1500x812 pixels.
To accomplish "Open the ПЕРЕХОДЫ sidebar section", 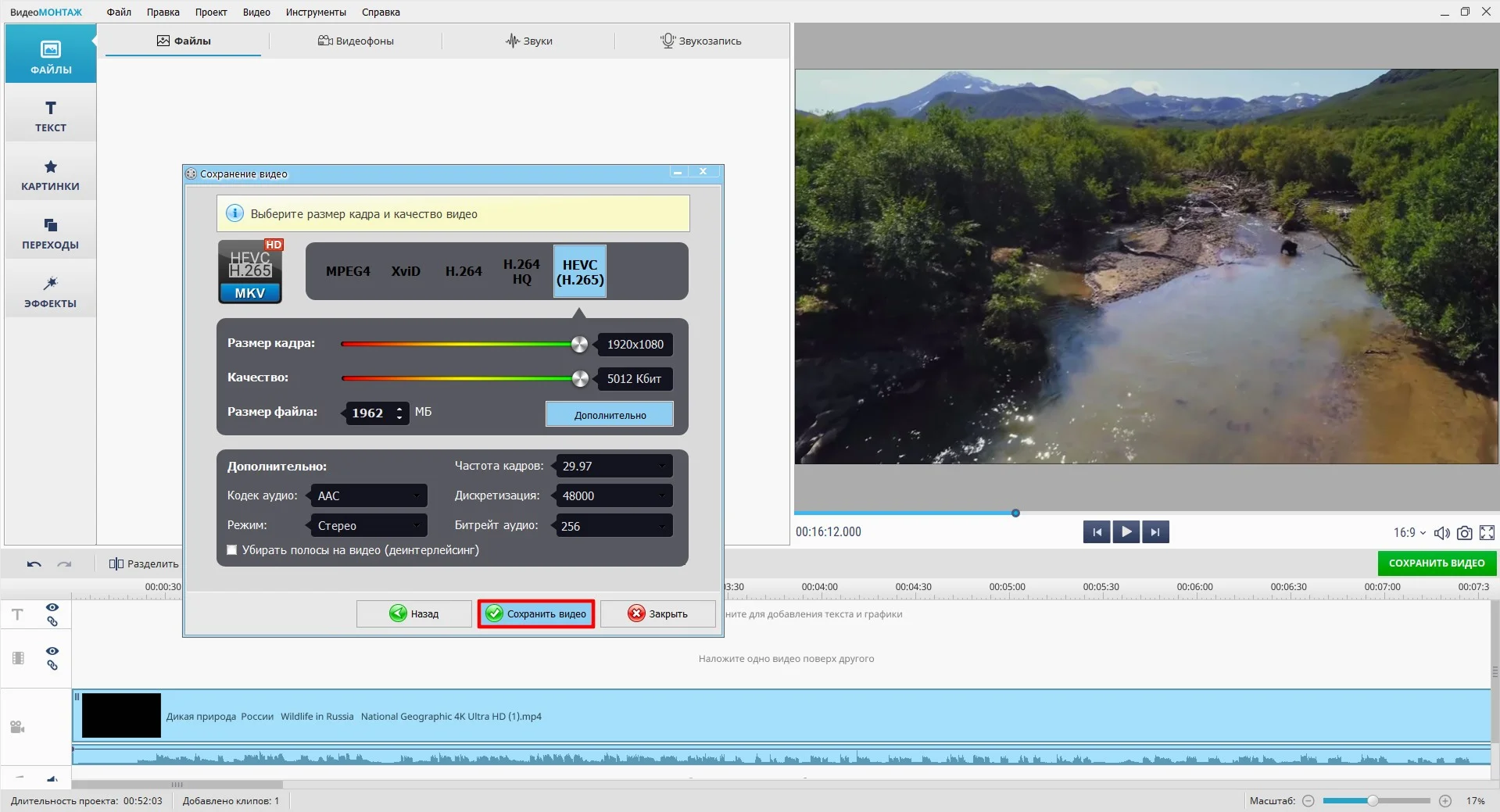I will coord(51,231).
